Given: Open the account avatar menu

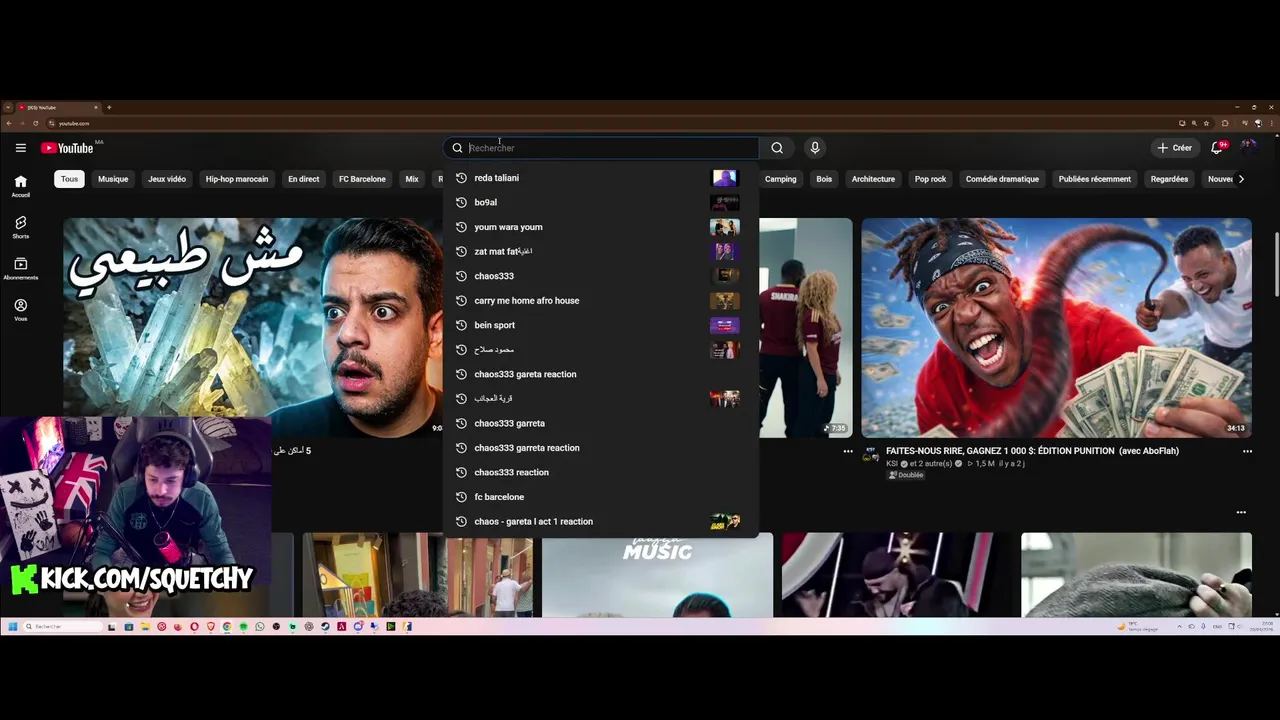Looking at the screenshot, I should (1249, 148).
